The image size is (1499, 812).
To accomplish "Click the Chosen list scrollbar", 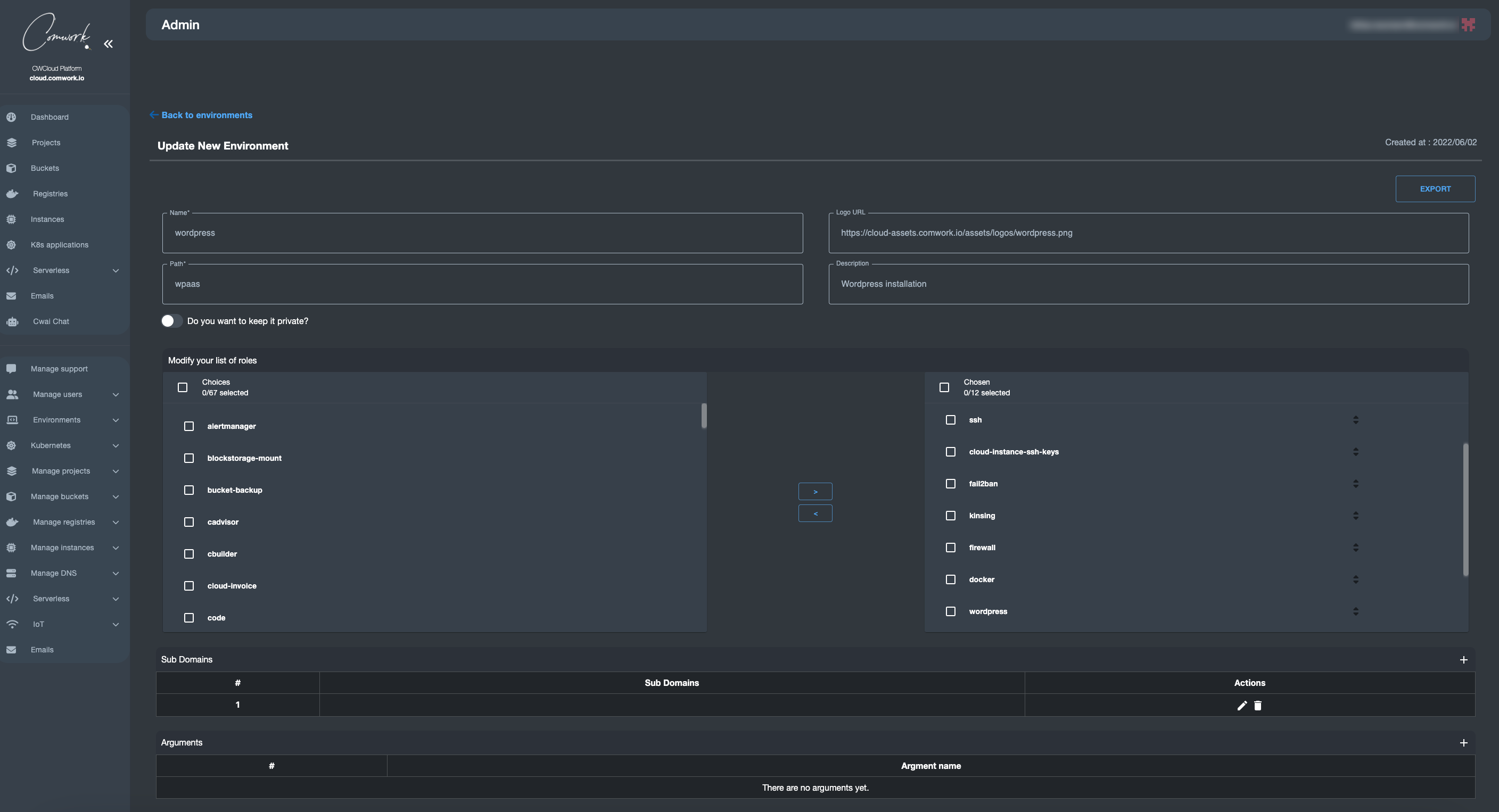I will point(1465,510).
